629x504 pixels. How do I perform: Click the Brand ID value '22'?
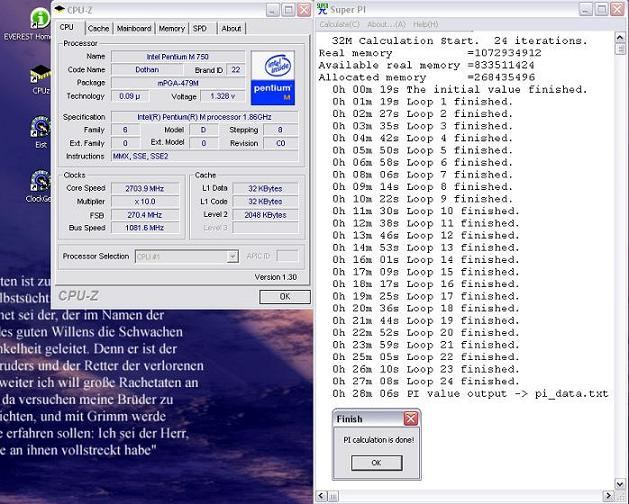235,69
